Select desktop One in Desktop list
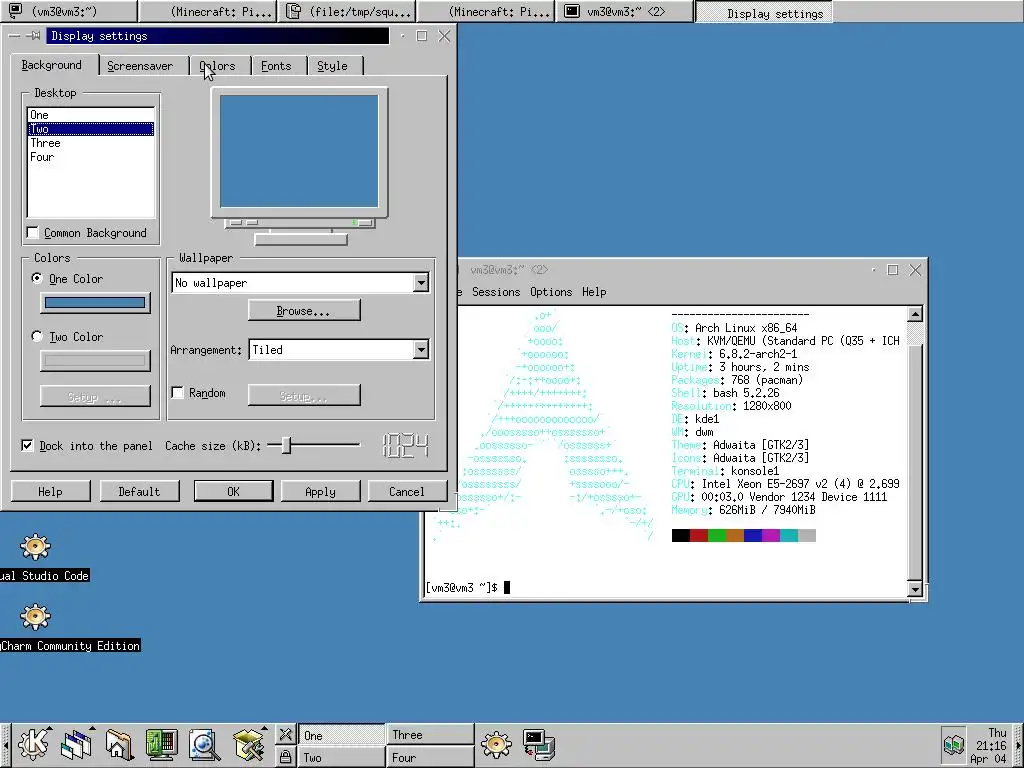The width and height of the screenshot is (1024, 768). click(91, 115)
